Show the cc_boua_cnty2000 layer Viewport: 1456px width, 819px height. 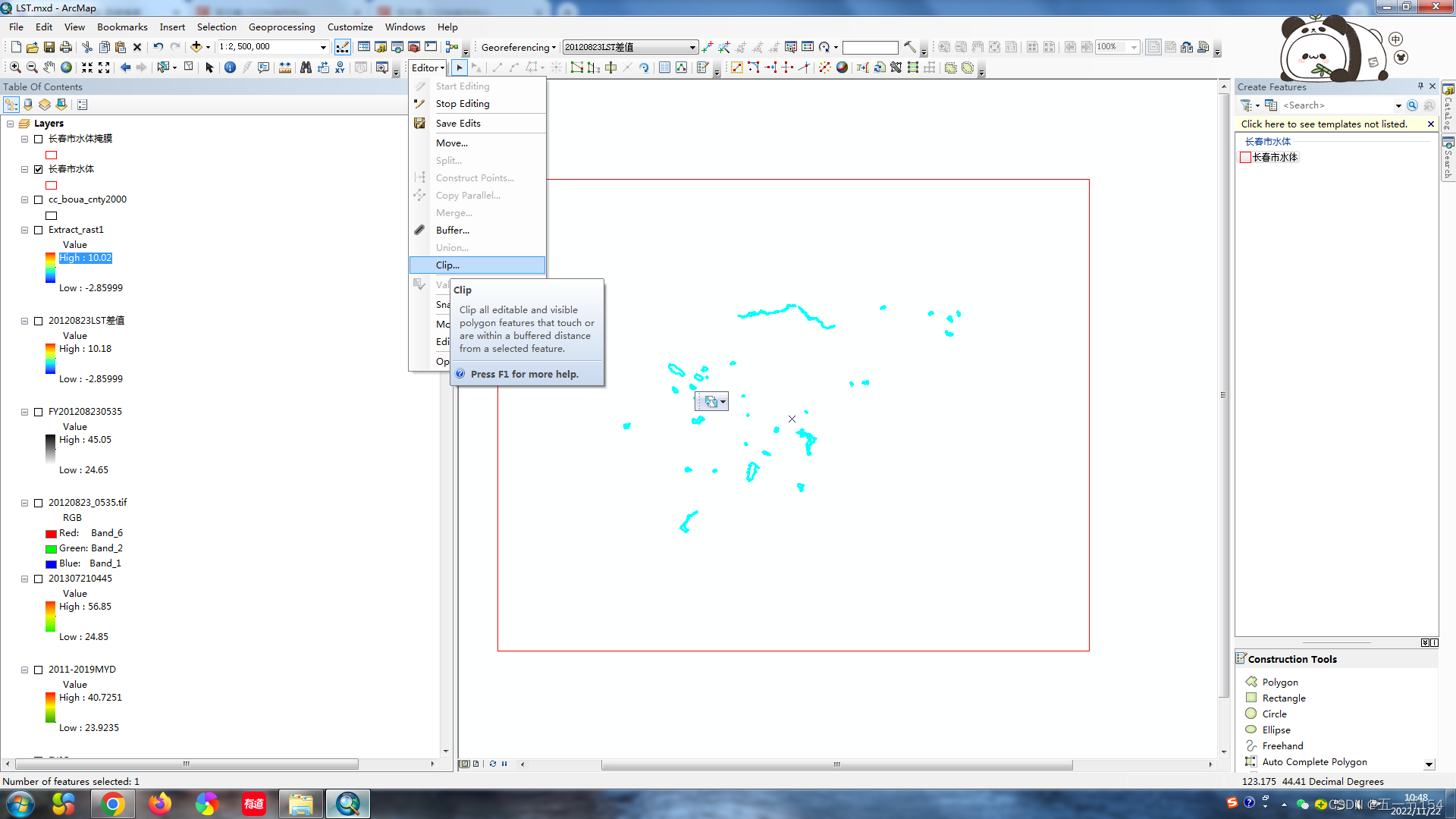[x=38, y=199]
